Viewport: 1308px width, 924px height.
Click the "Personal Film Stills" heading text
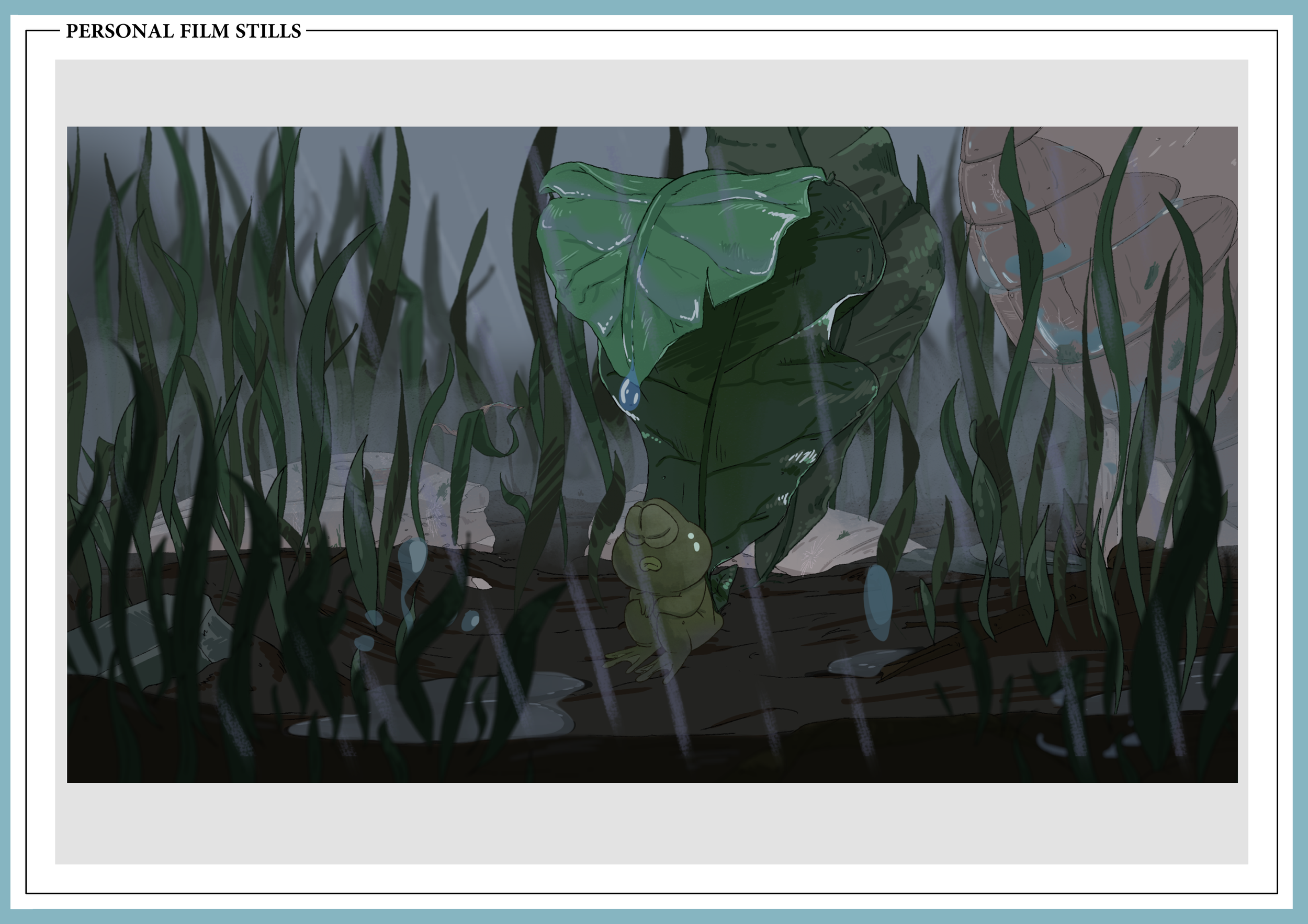(183, 31)
